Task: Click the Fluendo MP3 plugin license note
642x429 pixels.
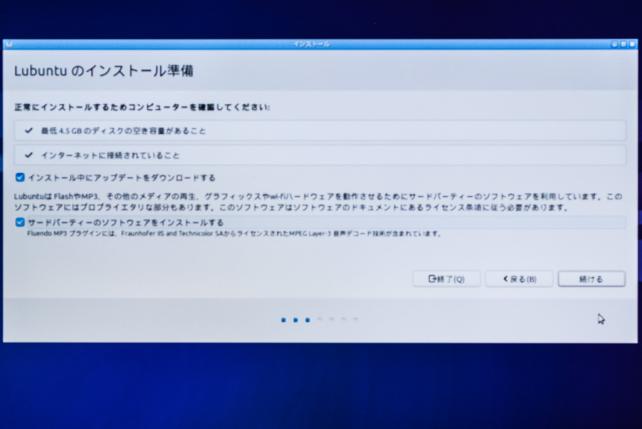Action: [234, 234]
